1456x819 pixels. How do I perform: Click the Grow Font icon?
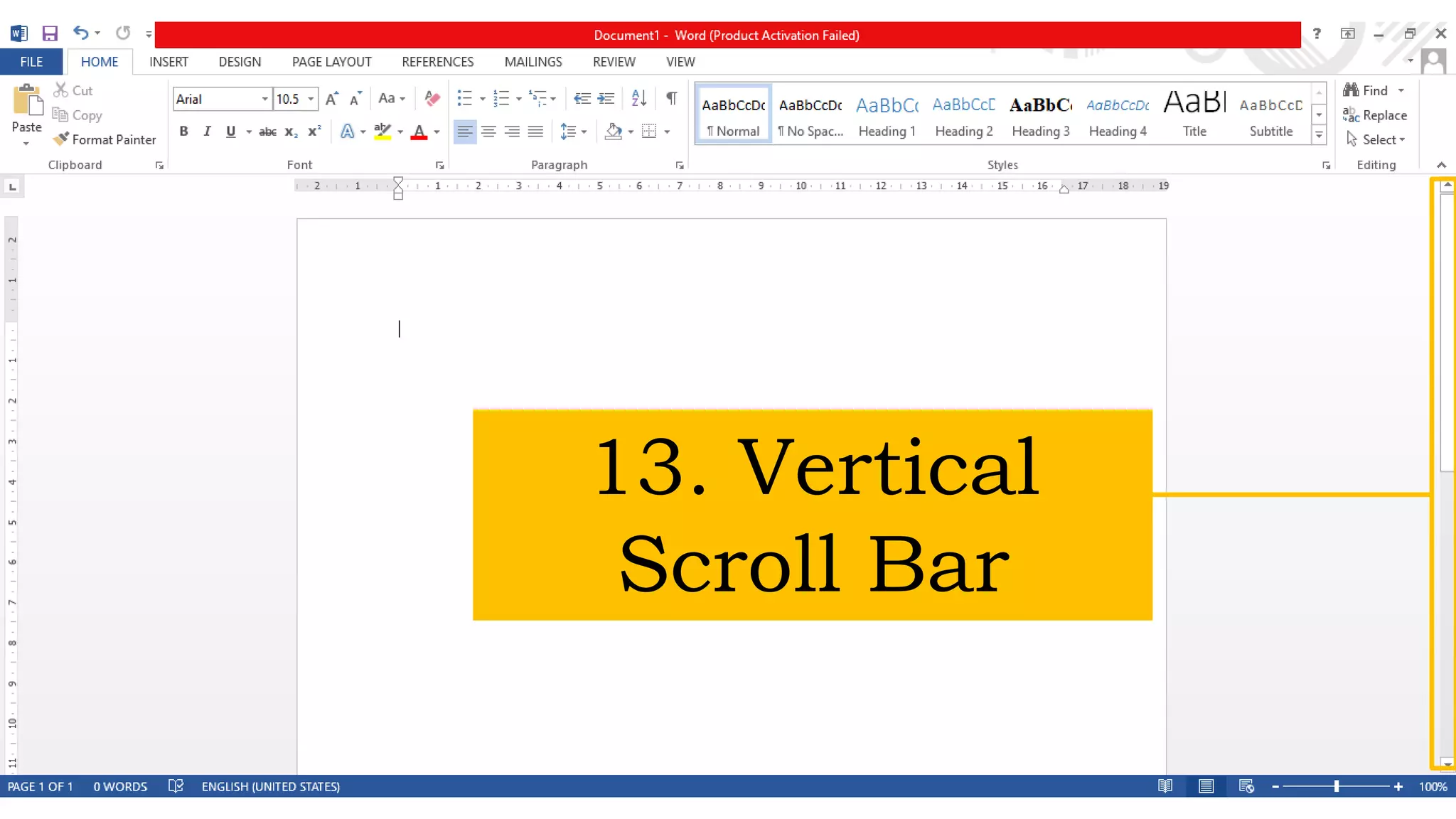[331, 98]
